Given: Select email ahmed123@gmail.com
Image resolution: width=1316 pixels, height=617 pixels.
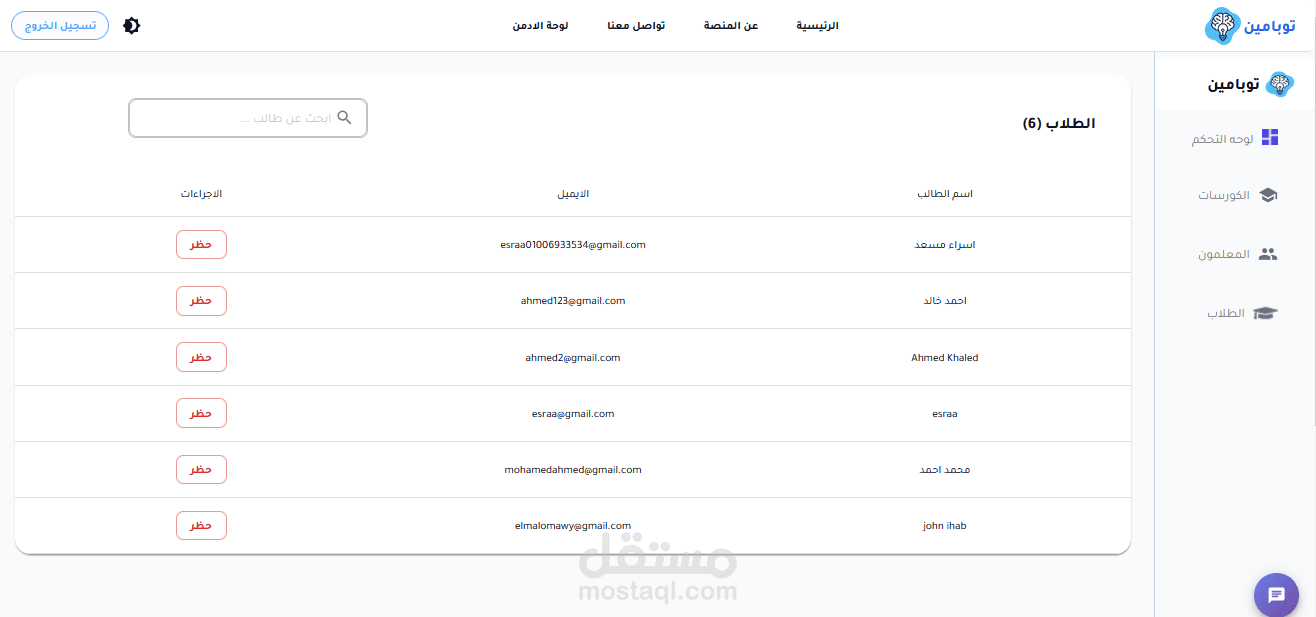Looking at the screenshot, I should click(573, 300).
